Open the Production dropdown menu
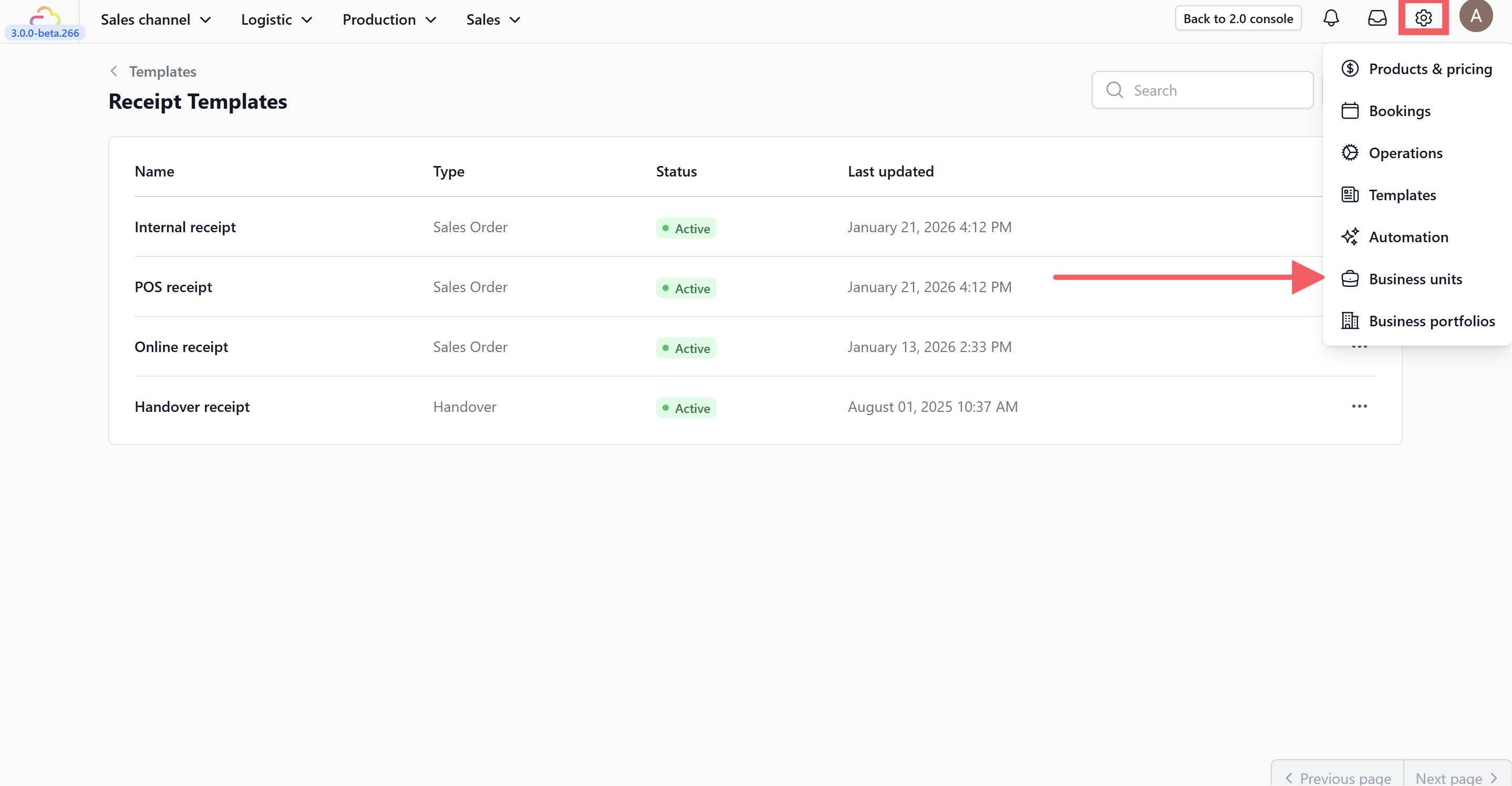This screenshot has height=786, width=1512. (x=389, y=19)
